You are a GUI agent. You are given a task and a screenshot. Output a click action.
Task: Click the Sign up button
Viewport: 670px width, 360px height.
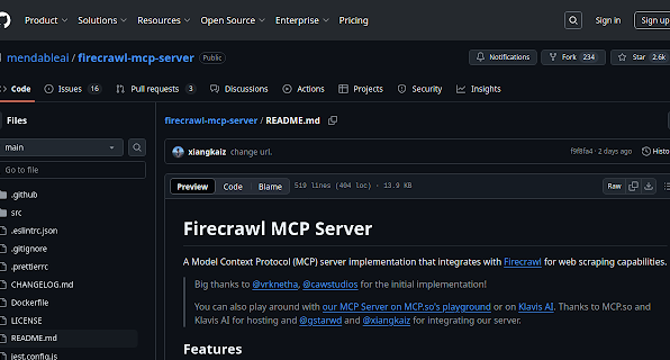point(652,20)
